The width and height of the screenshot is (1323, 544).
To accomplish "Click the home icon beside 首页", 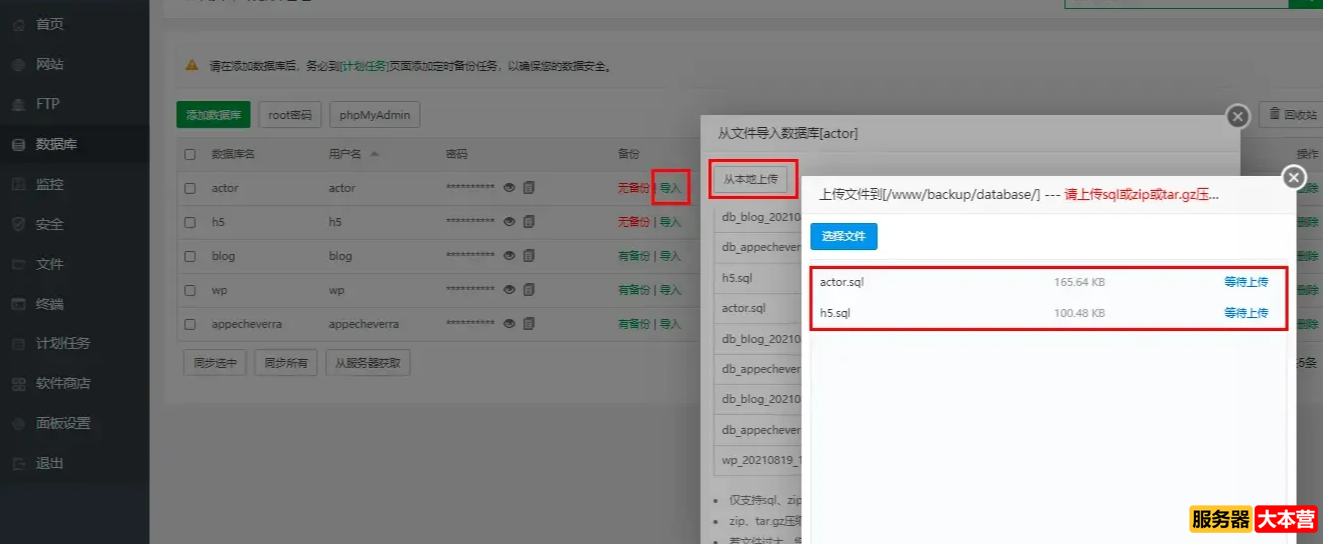I will pyautogui.click(x=18, y=24).
